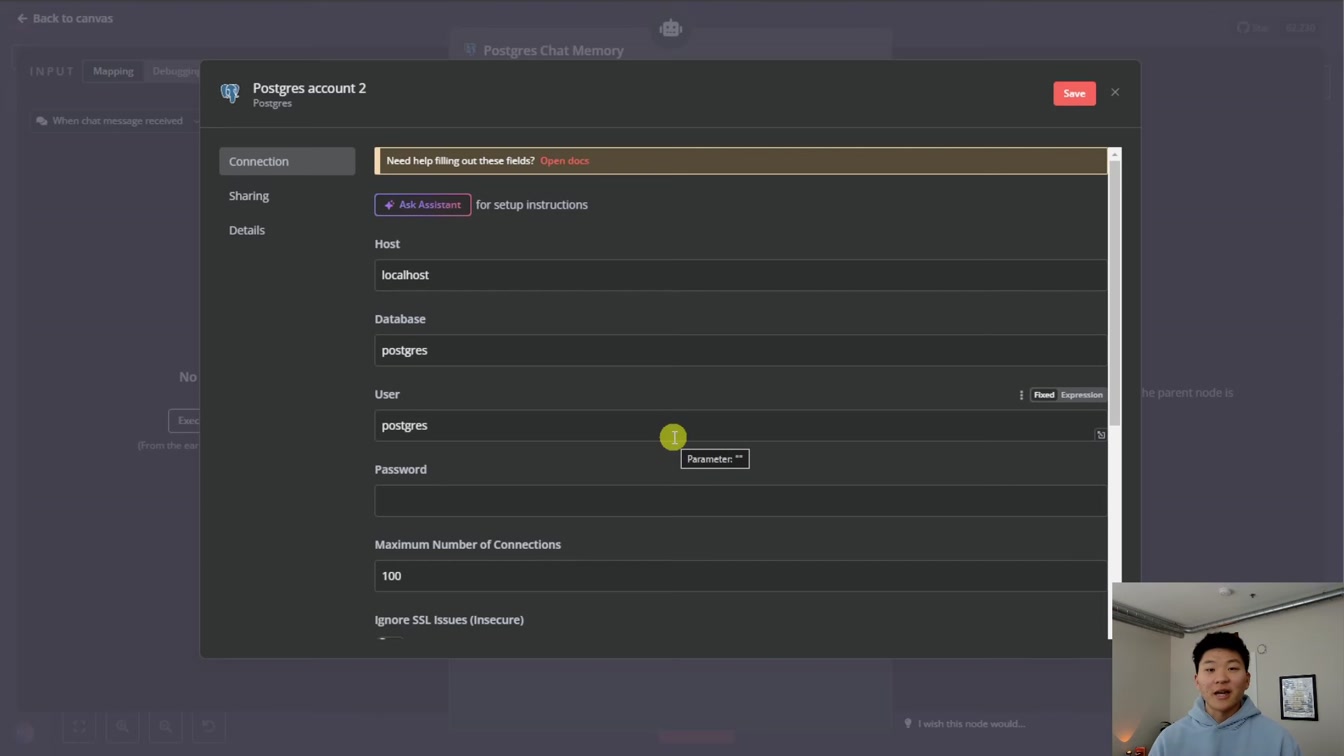Click the Ask Assistant button
The width and height of the screenshot is (1344, 756).
[422, 204]
